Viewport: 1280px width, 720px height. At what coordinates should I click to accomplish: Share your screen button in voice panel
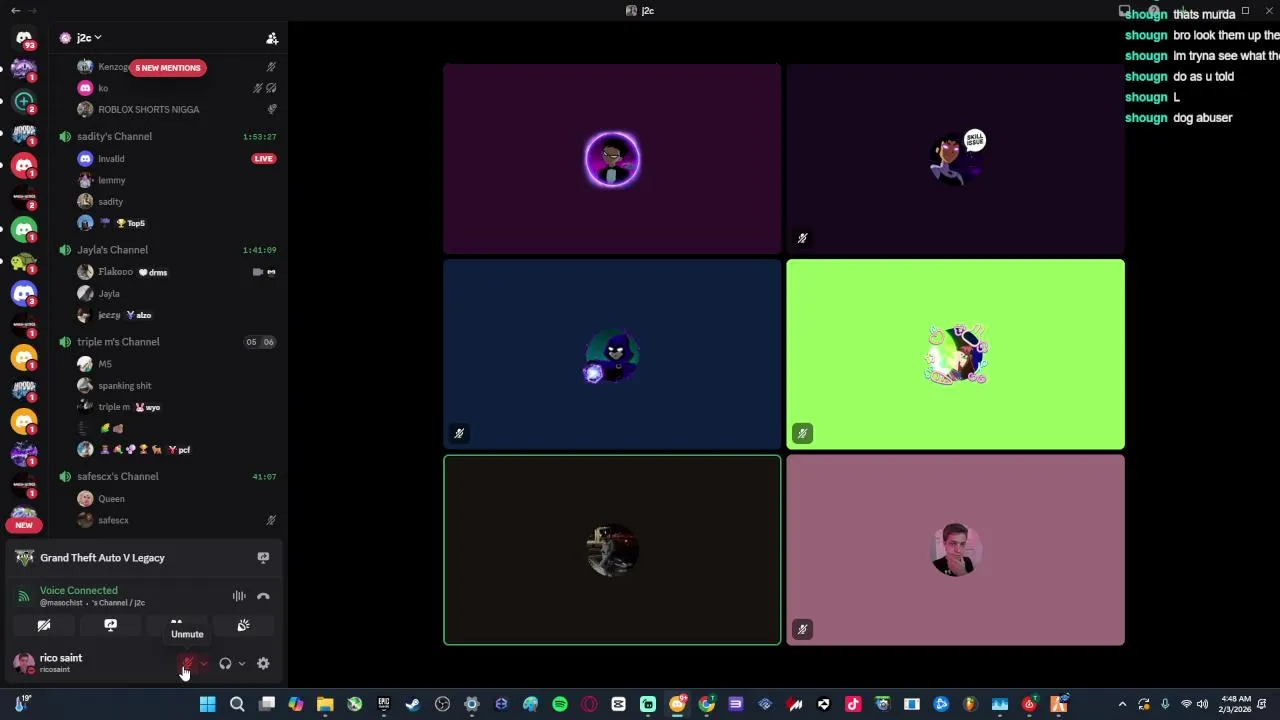tap(110, 626)
